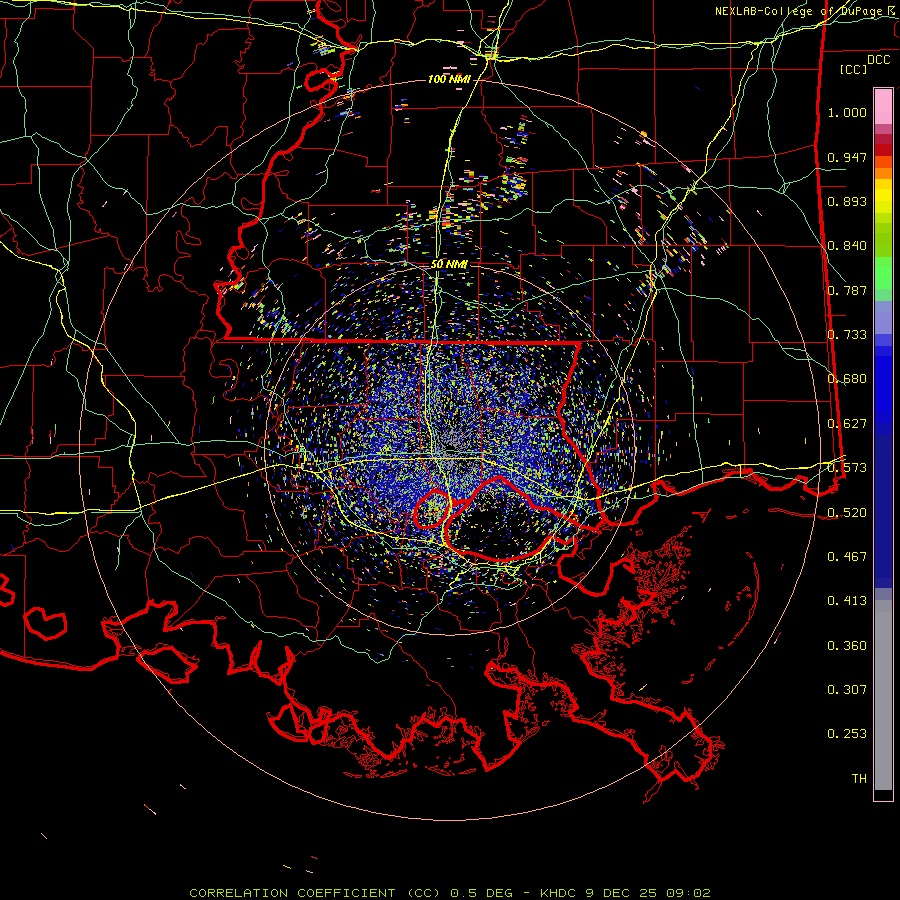Viewport: 900px width, 900px height.
Task: Click the gray low-value color bar segment
Action: (883, 695)
